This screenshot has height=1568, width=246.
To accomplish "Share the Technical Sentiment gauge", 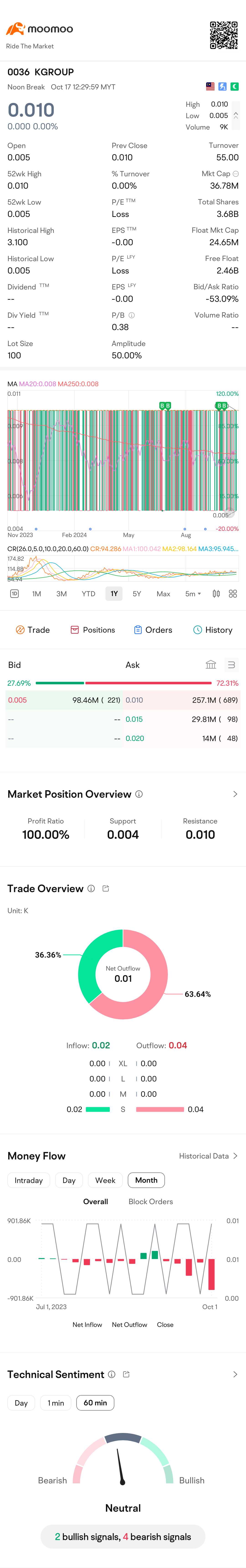I will point(126,1374).
